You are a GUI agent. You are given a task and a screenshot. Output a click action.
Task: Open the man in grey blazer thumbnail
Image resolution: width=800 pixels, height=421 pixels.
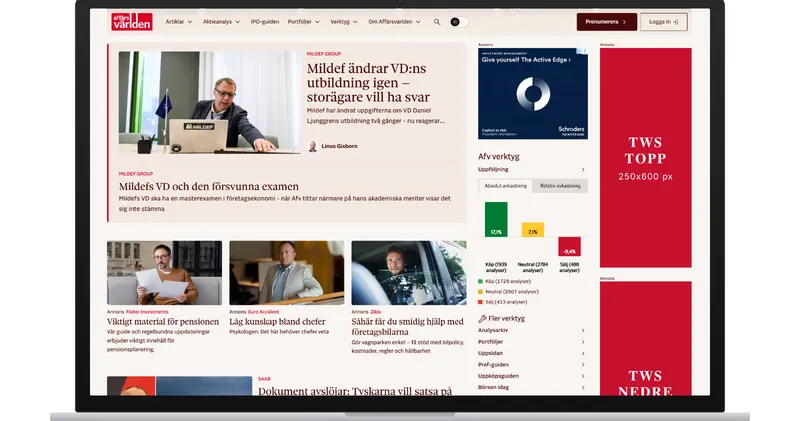coord(287,273)
